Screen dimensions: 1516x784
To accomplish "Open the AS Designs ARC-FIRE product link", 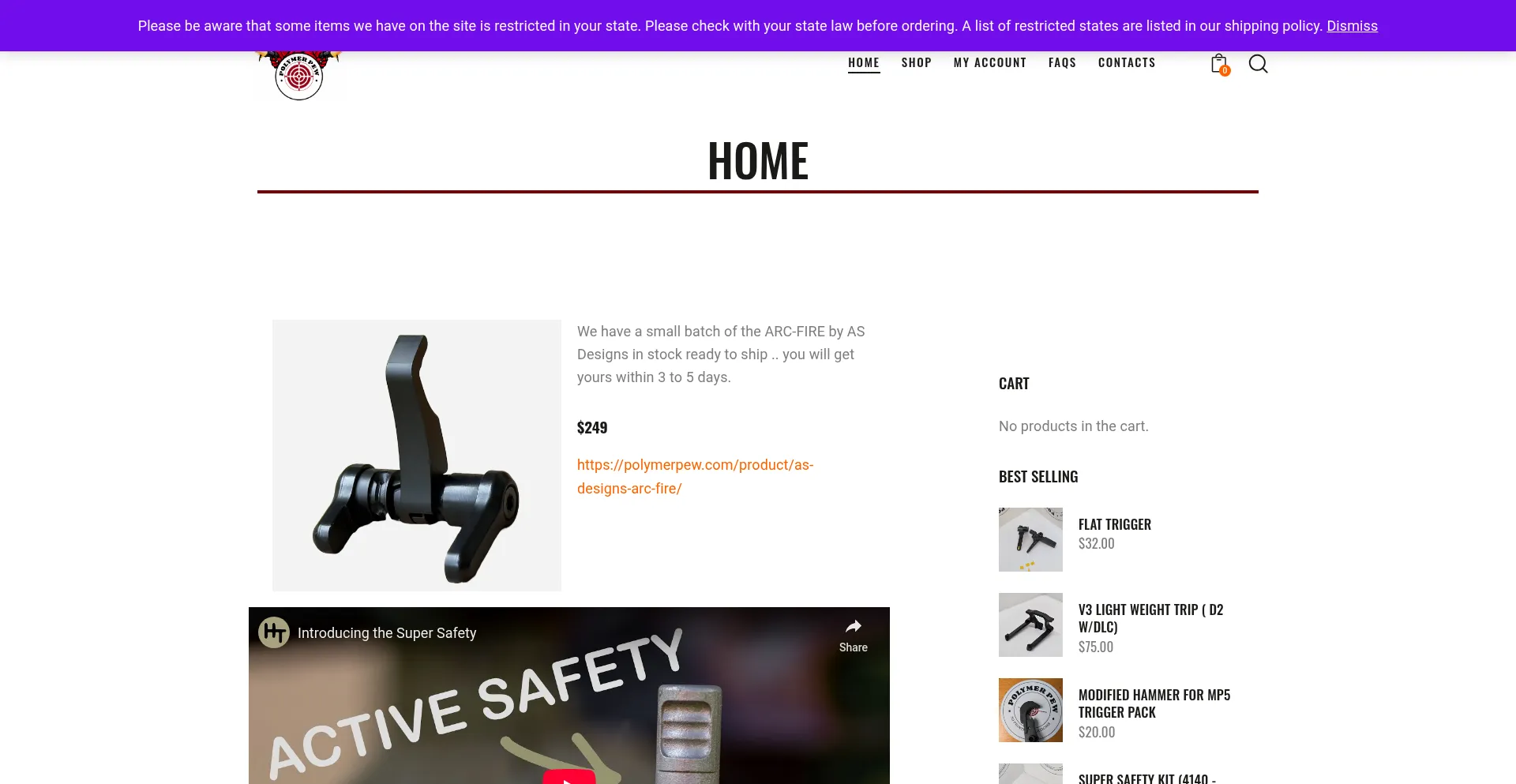I will pos(695,476).
